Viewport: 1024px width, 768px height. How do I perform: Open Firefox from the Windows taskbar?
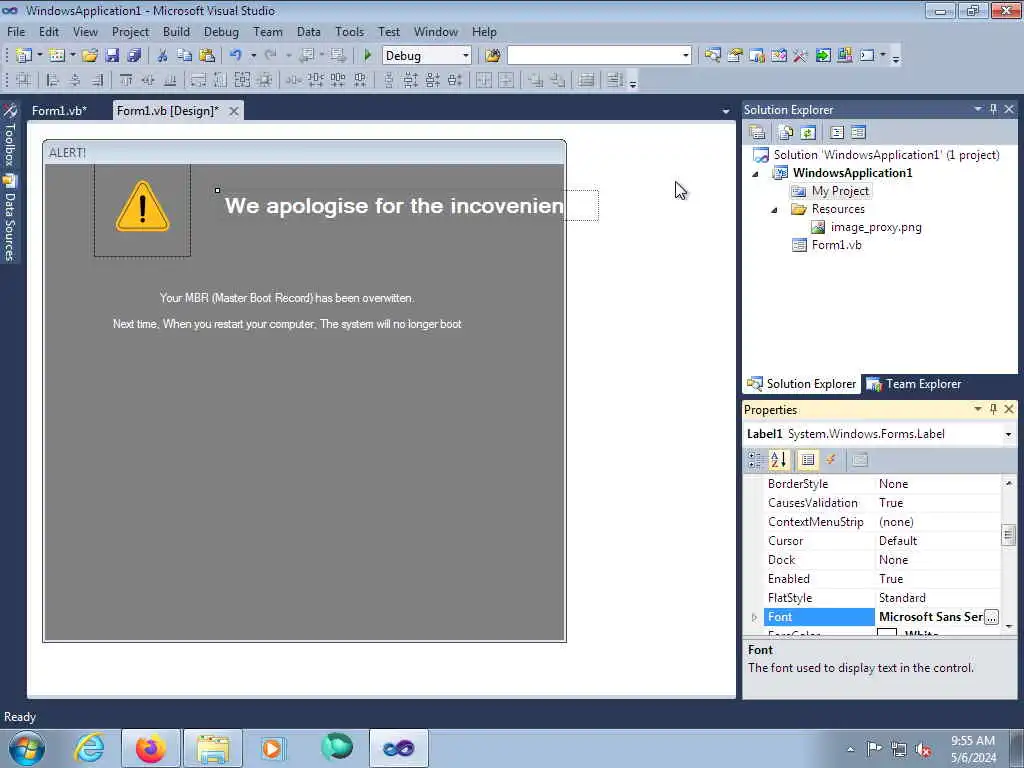(x=150, y=748)
